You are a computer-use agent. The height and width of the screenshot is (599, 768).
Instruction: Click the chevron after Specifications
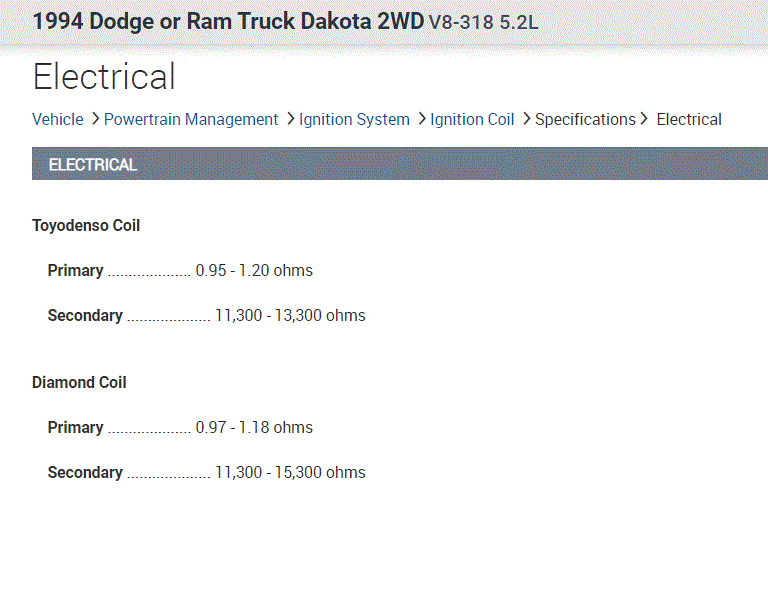pos(645,119)
